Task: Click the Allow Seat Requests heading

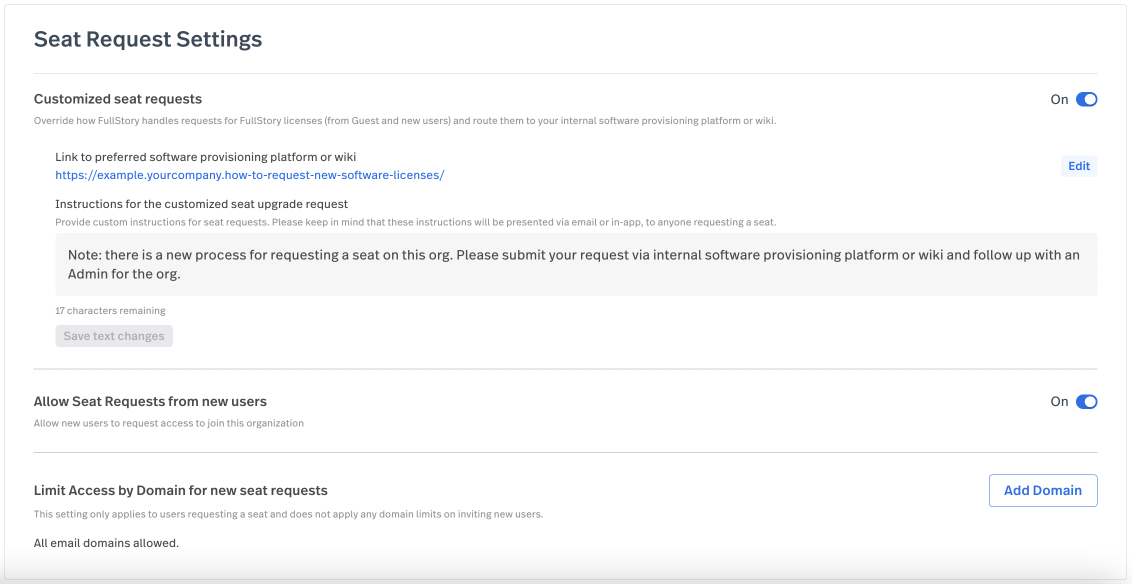Action: click(151, 401)
